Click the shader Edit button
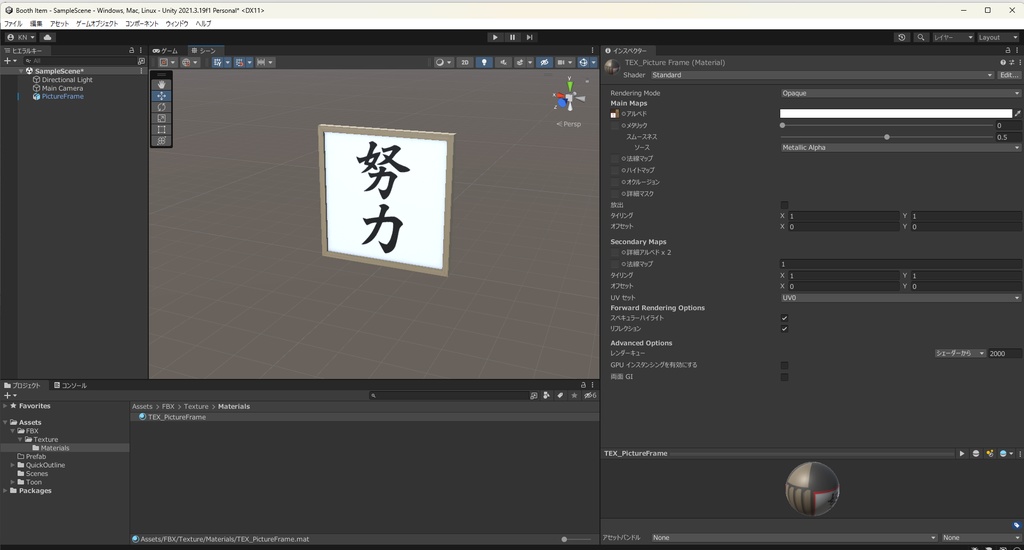Screen dimensions: 1024x550 (1009, 75)
